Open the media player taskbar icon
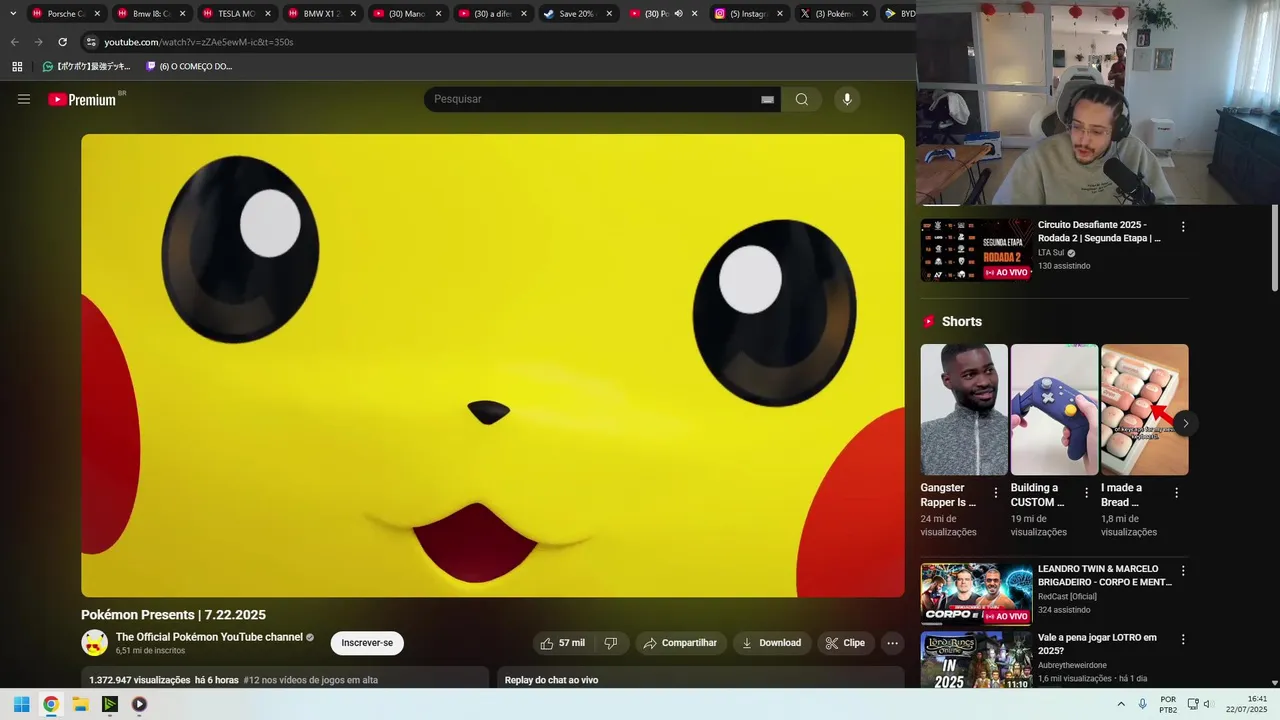 (x=139, y=704)
